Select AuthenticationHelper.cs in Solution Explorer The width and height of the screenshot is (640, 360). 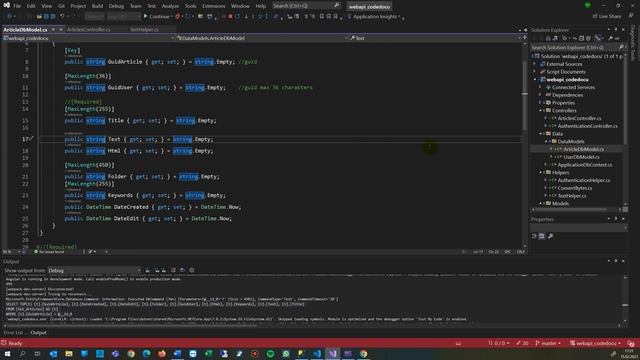pyautogui.click(x=584, y=180)
